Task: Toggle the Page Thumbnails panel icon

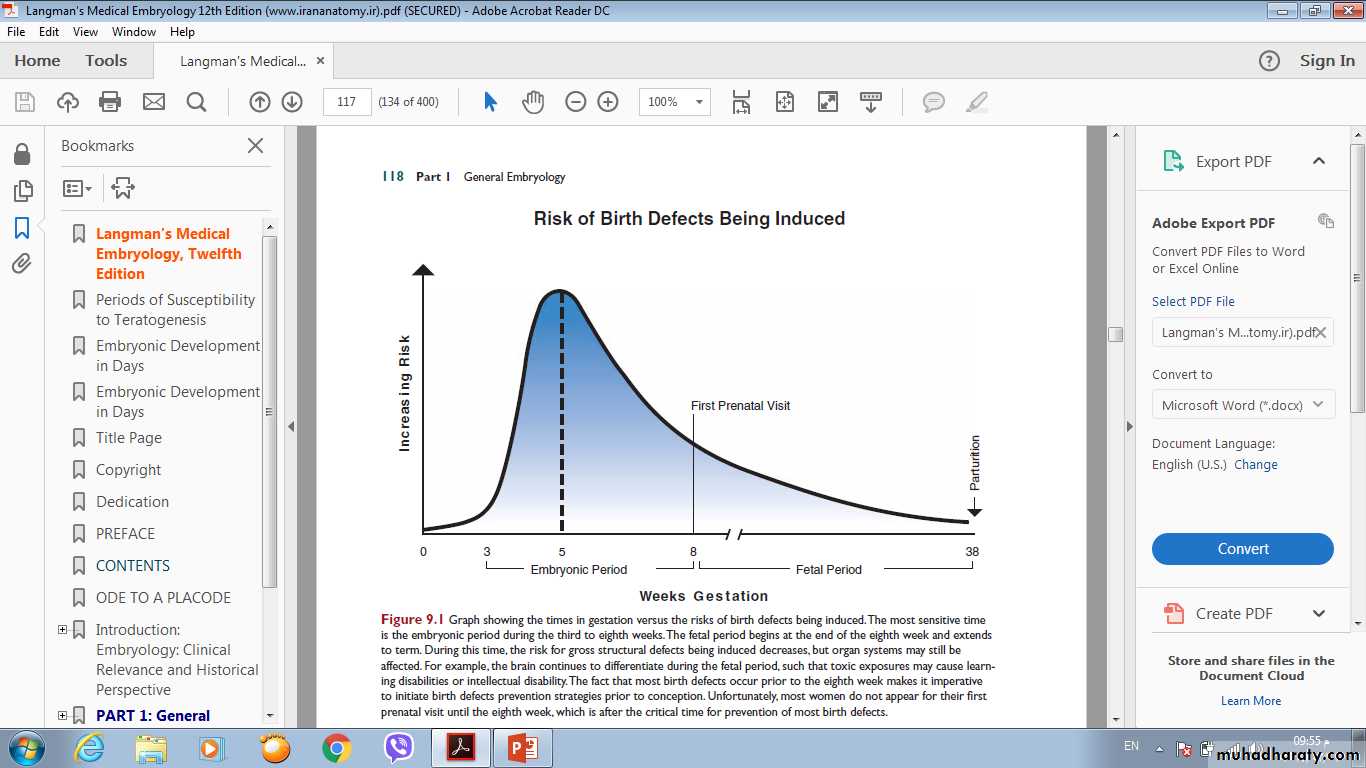Action: click(21, 191)
